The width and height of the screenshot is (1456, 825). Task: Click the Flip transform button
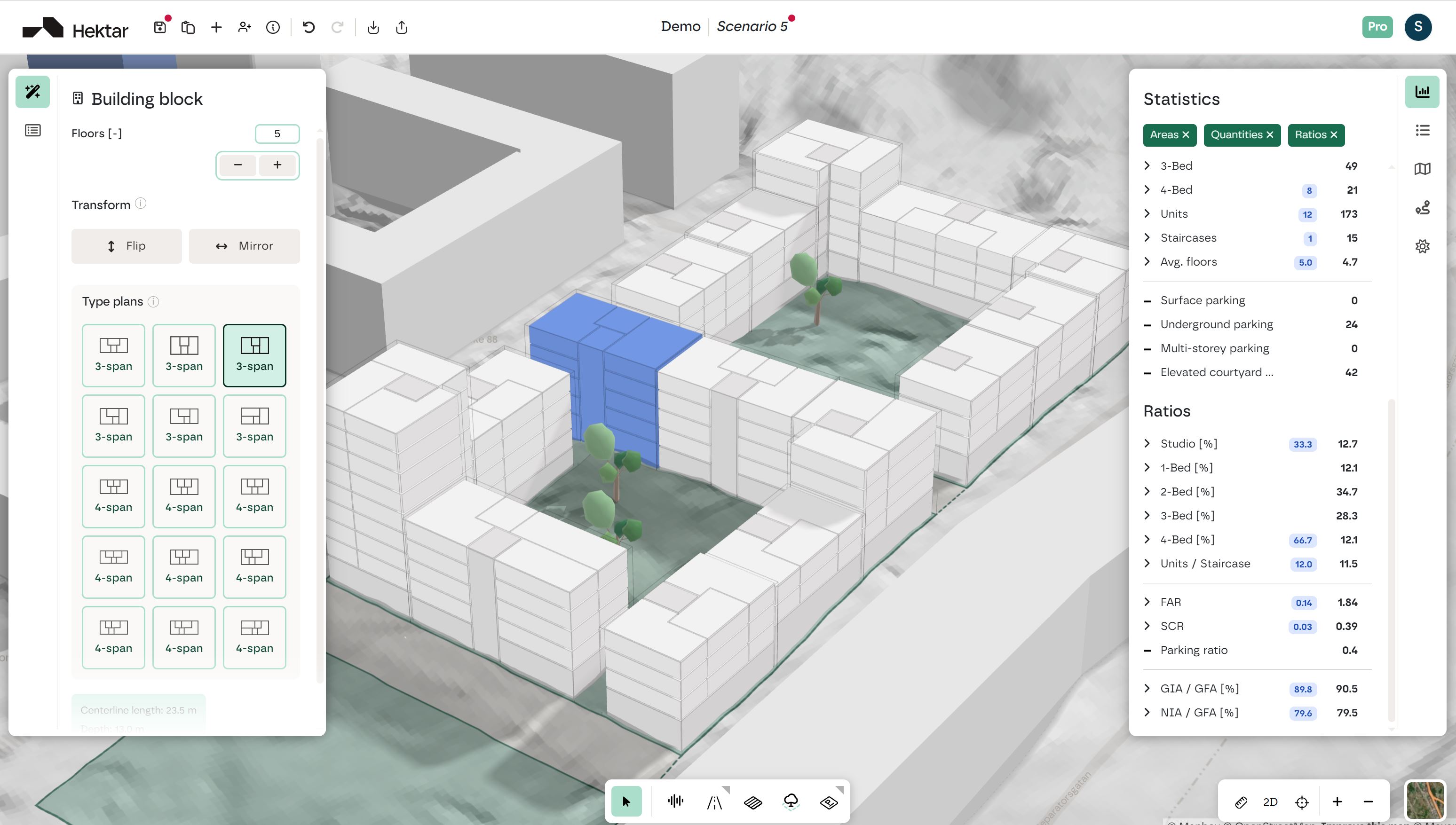[x=127, y=246]
